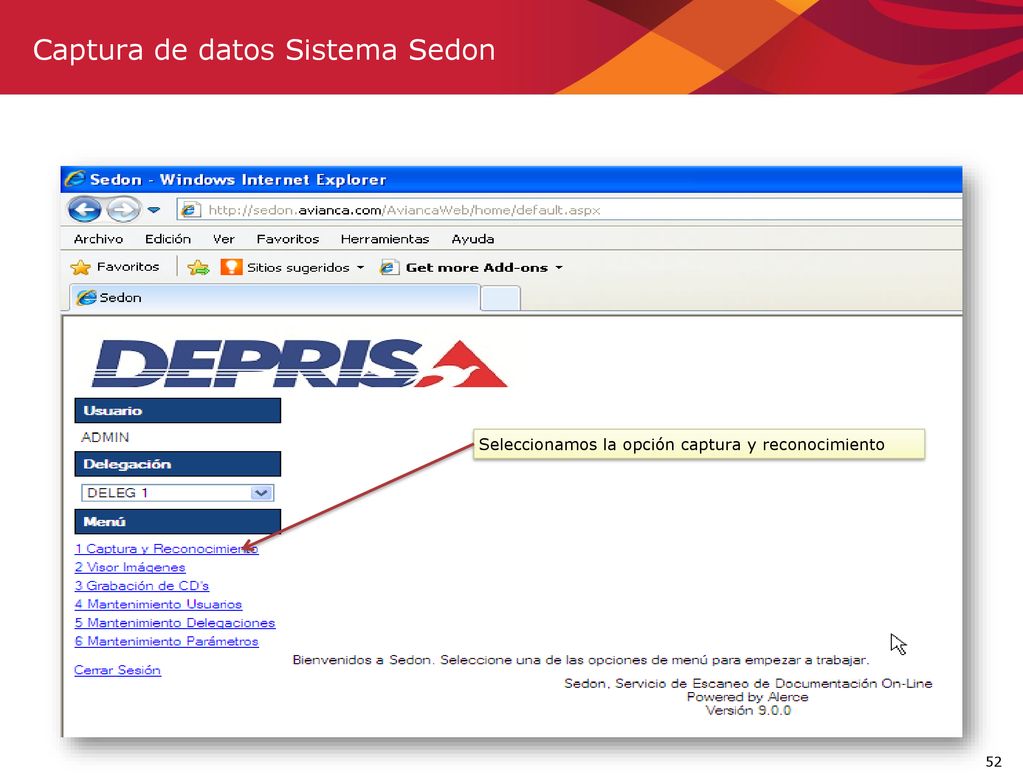Screen dimensions: 1023x783
Task: Click the browser Back arrow button
Action: pyautogui.click(x=84, y=210)
